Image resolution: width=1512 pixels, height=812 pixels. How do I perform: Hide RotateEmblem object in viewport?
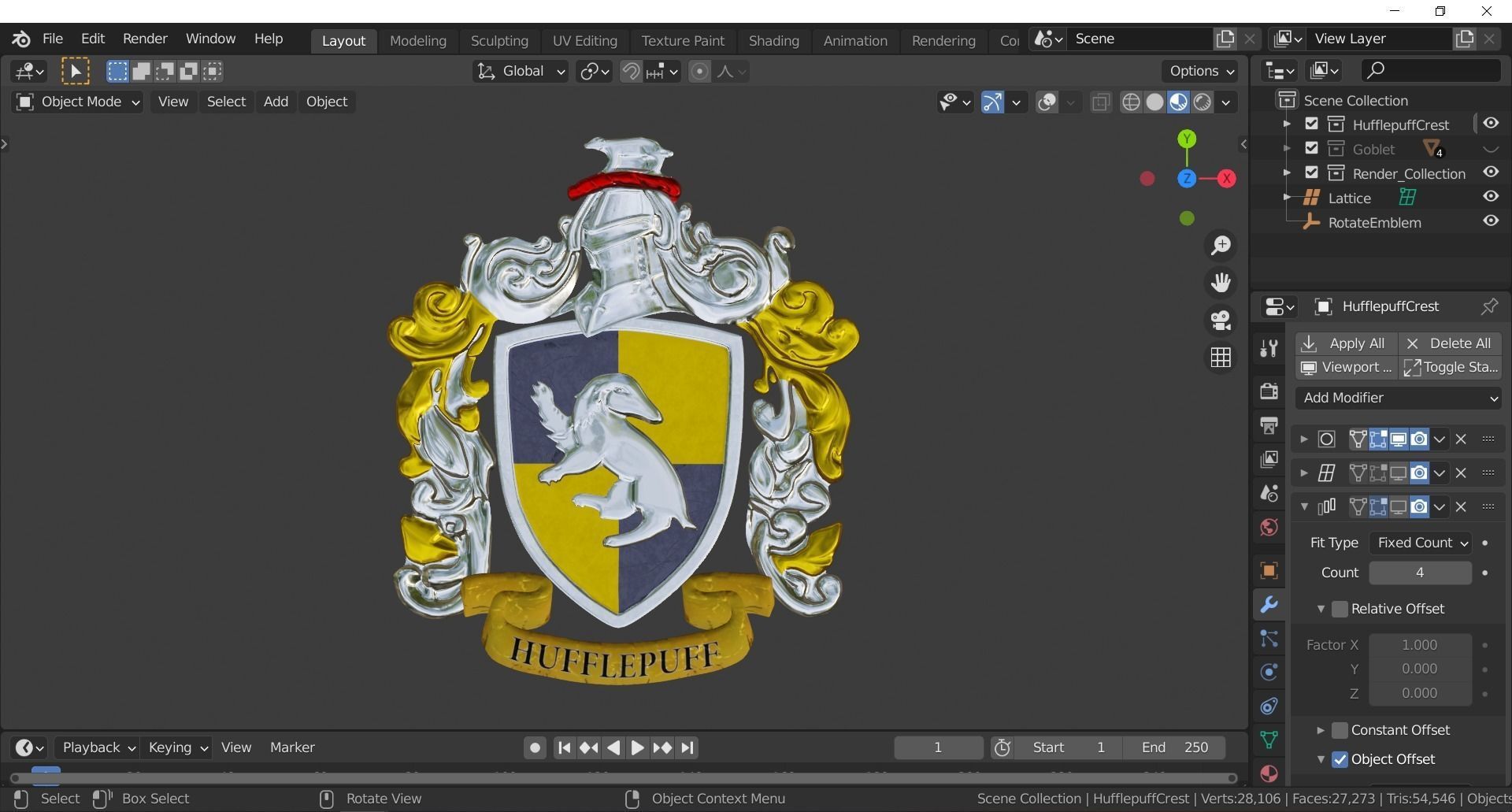click(x=1491, y=221)
